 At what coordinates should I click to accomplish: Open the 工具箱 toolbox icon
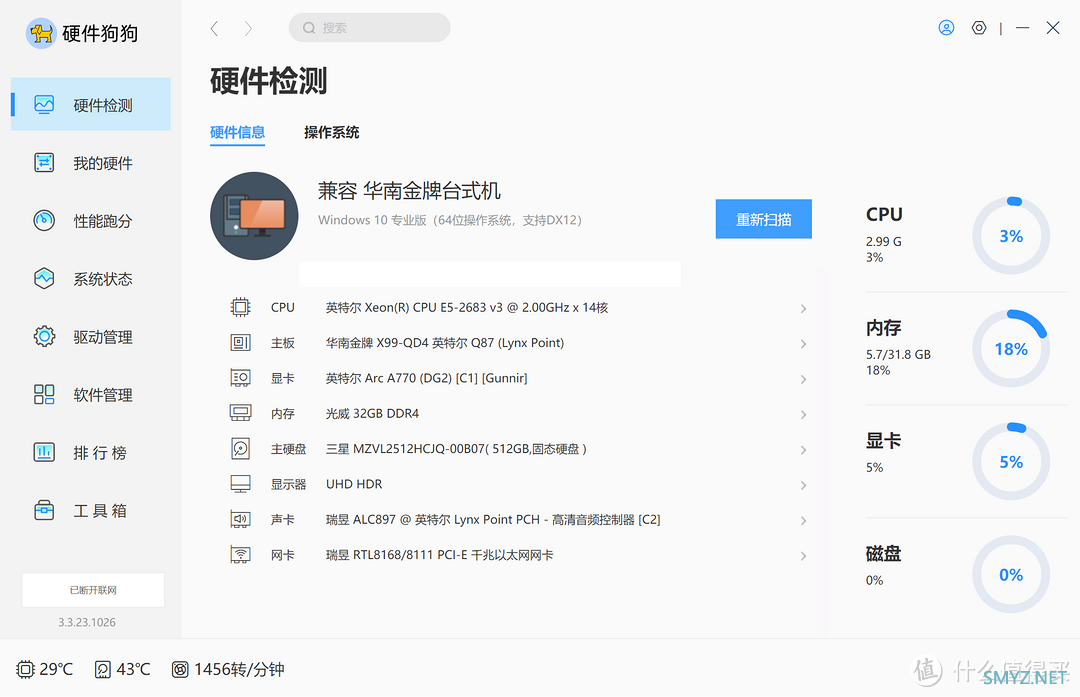(44, 510)
